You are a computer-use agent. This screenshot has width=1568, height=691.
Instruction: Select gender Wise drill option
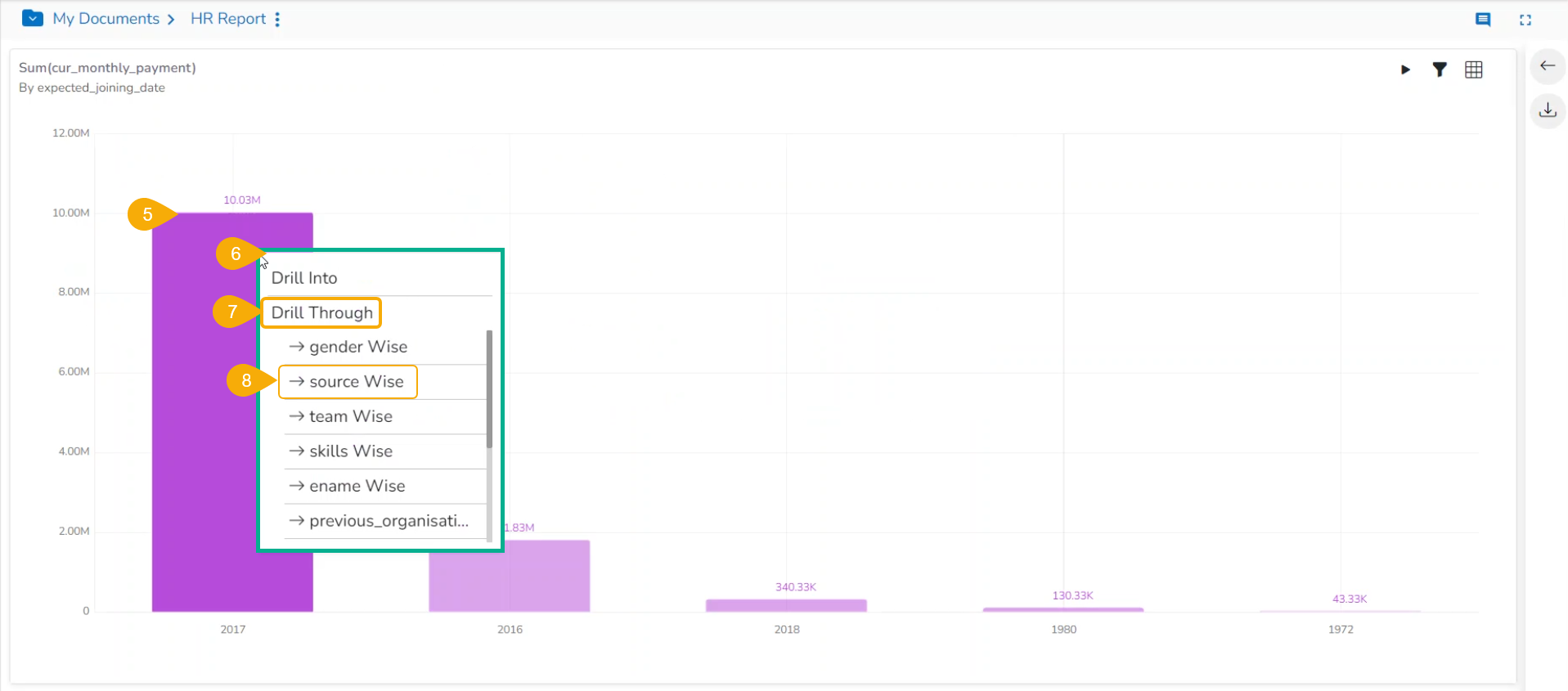(x=357, y=347)
